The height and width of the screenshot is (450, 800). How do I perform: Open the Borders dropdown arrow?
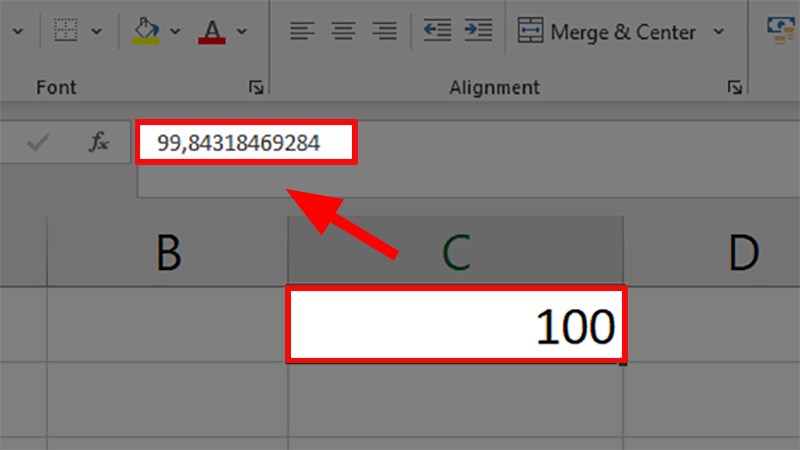pyautogui.click(x=96, y=31)
